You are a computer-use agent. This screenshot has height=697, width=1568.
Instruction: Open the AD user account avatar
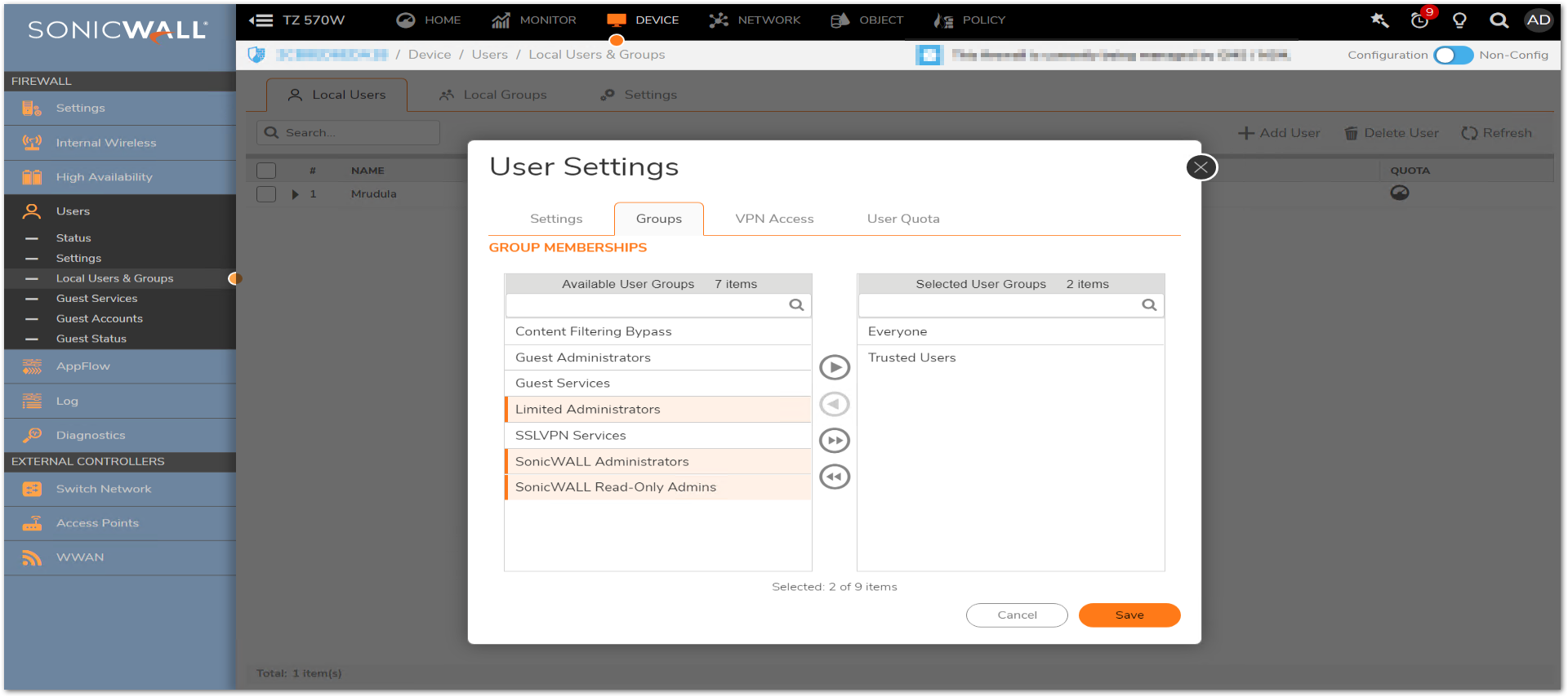point(1539,20)
